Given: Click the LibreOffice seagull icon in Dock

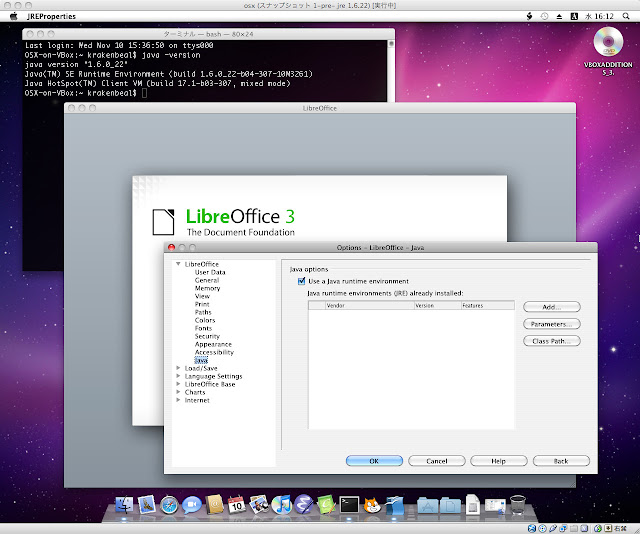Looking at the screenshot, I should click(x=394, y=505).
